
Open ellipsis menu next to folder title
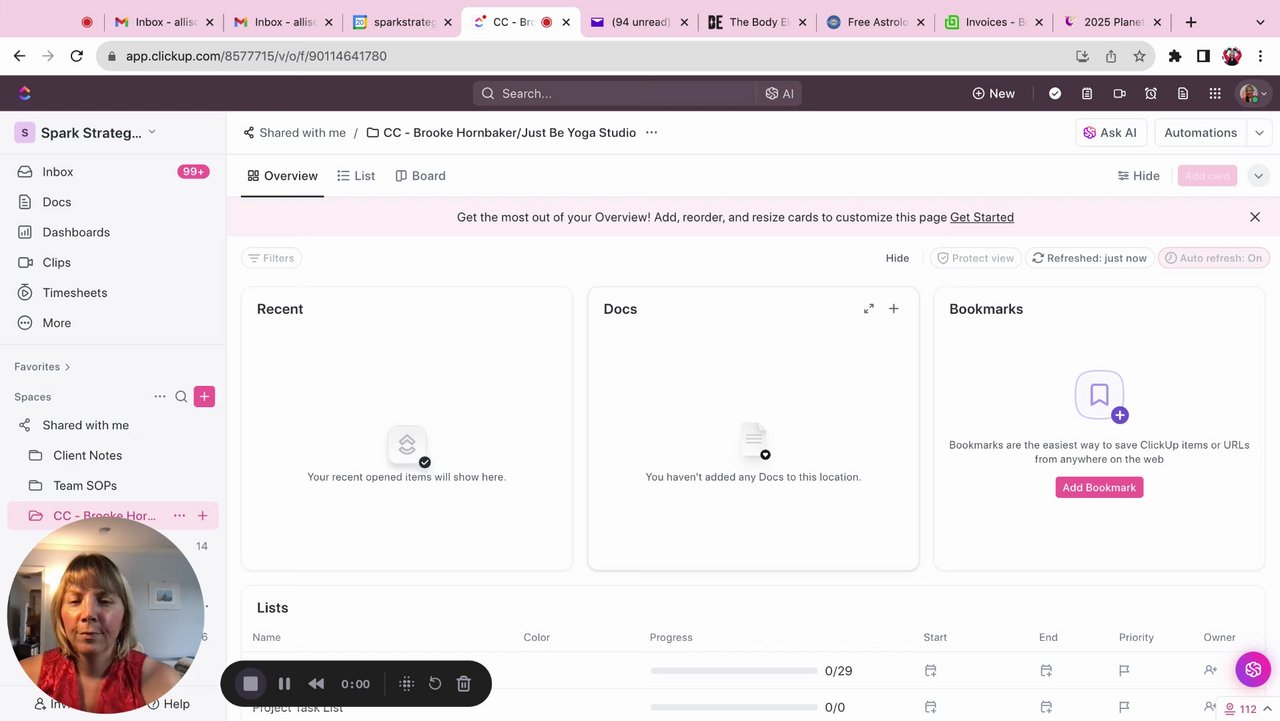pyautogui.click(x=651, y=132)
